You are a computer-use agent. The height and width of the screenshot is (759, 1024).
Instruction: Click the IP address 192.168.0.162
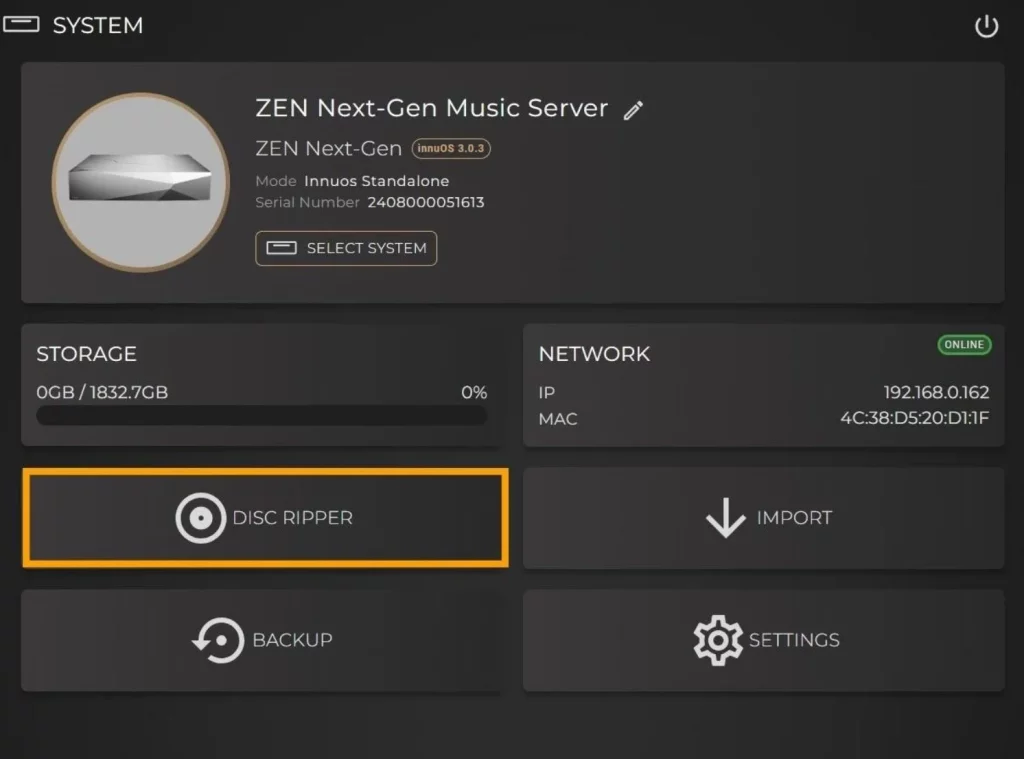point(936,392)
